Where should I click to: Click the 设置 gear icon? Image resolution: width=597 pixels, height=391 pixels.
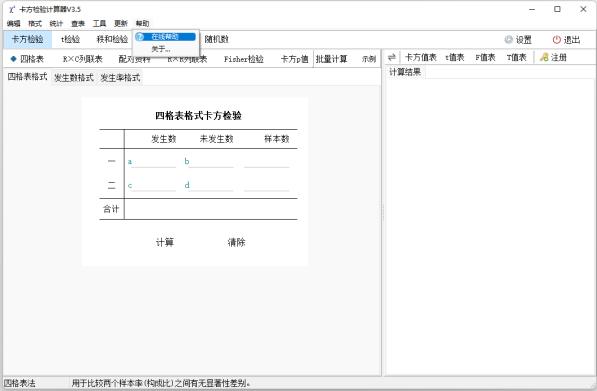[x=508, y=40]
